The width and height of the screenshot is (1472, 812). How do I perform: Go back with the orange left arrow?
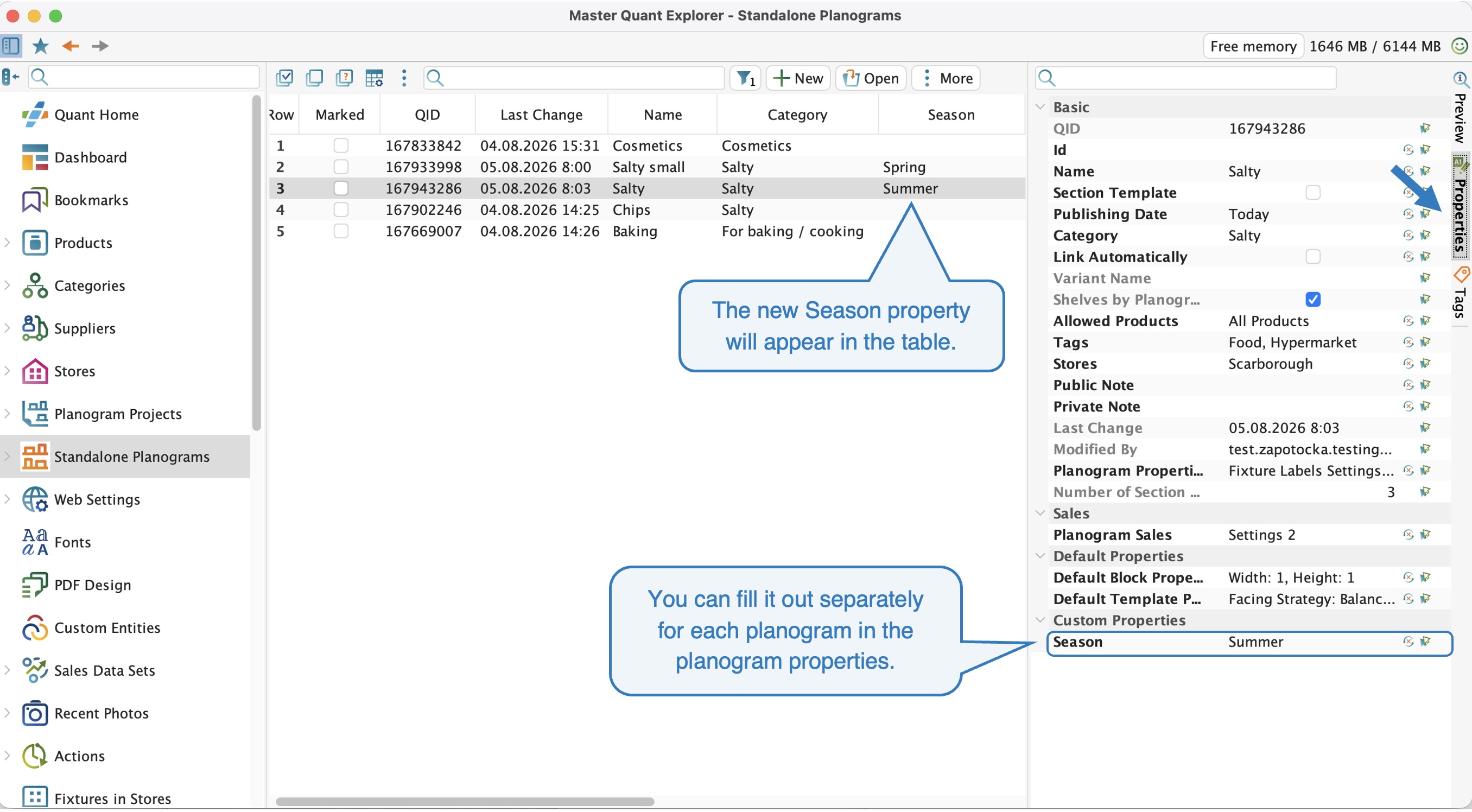click(70, 46)
